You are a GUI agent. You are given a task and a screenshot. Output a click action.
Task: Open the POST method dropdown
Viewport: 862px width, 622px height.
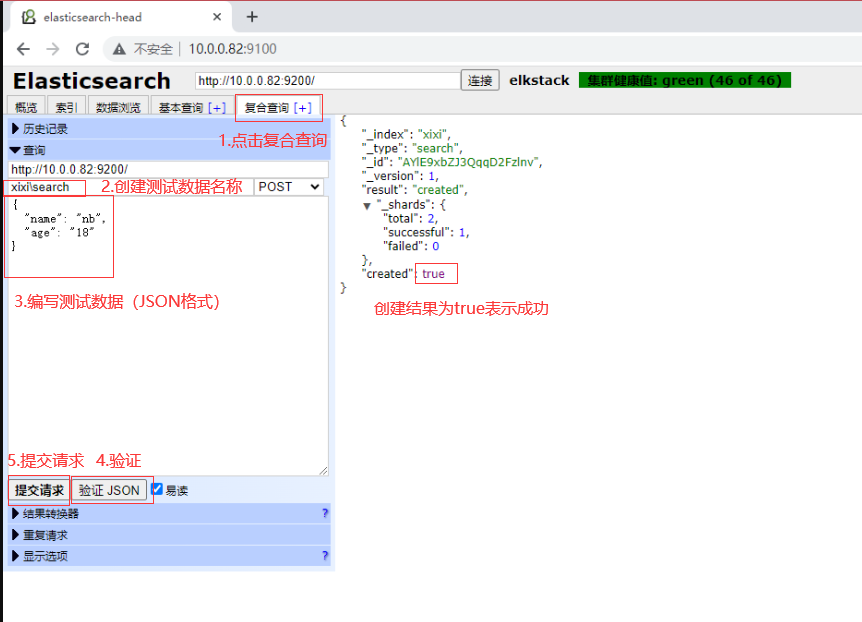tap(289, 187)
